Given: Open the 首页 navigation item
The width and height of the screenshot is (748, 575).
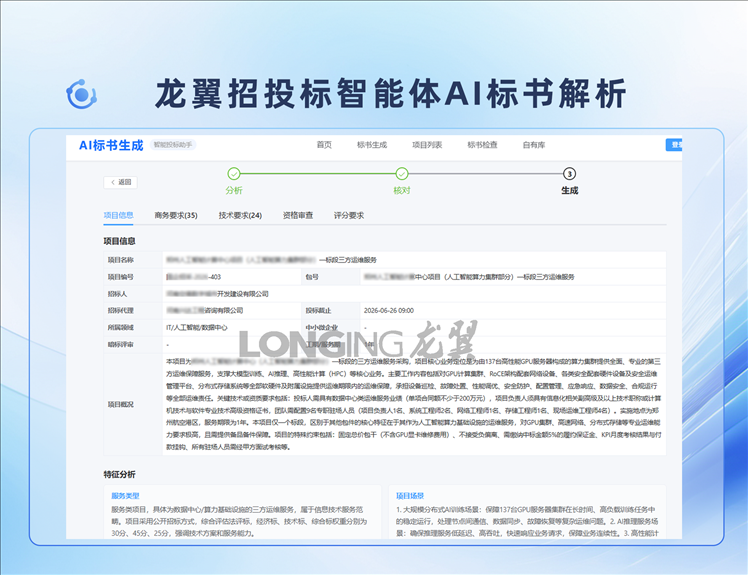Looking at the screenshot, I should (324, 145).
